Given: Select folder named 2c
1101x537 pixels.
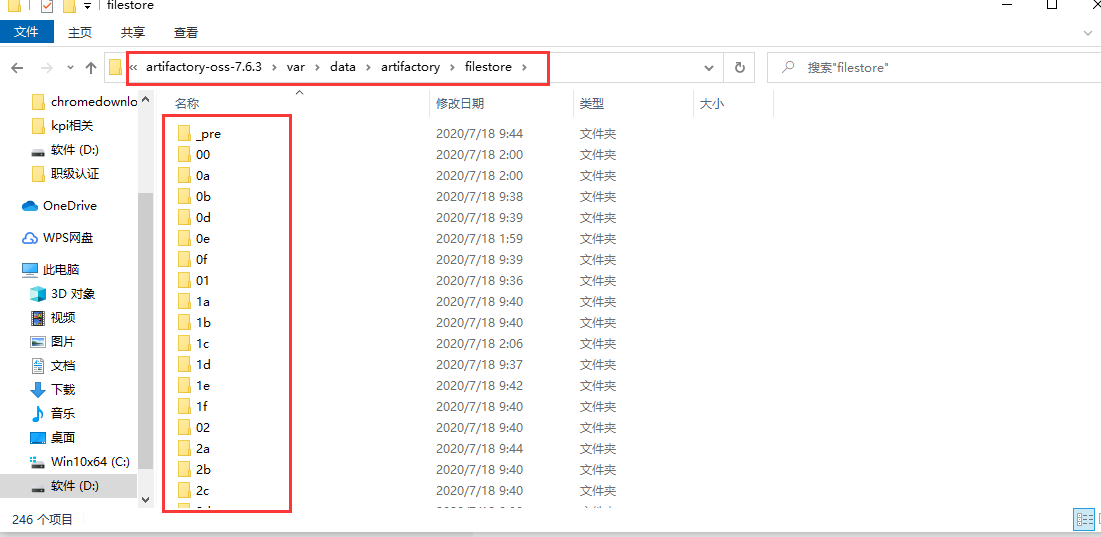Looking at the screenshot, I should click(x=202, y=491).
